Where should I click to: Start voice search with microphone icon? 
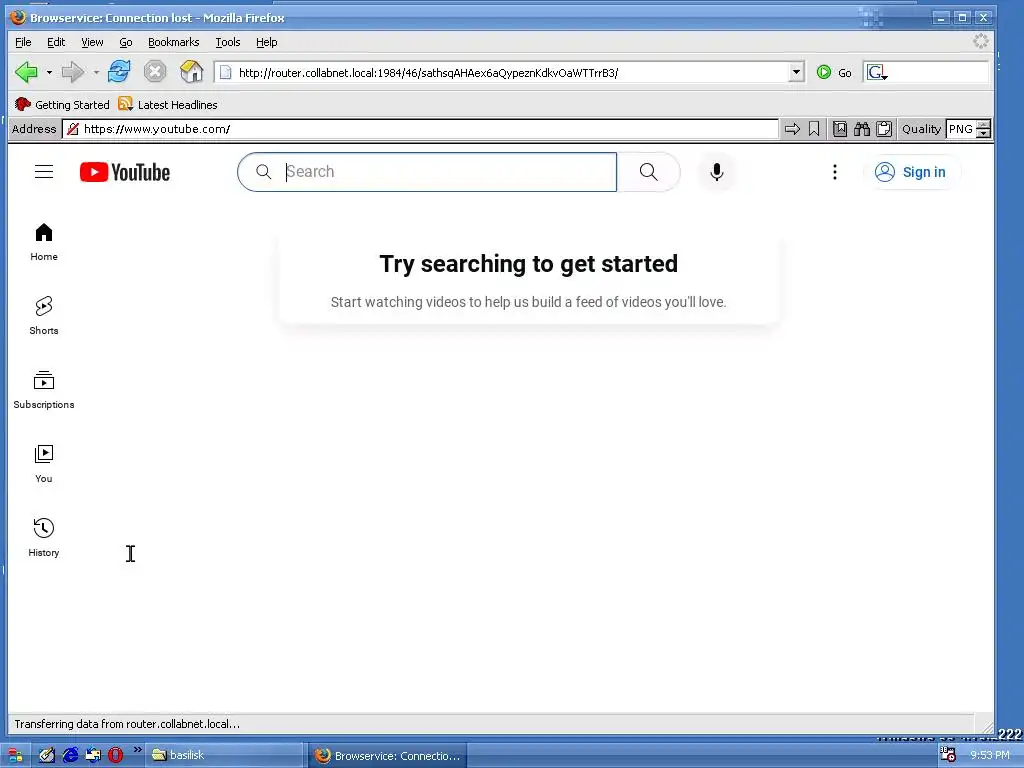(716, 172)
